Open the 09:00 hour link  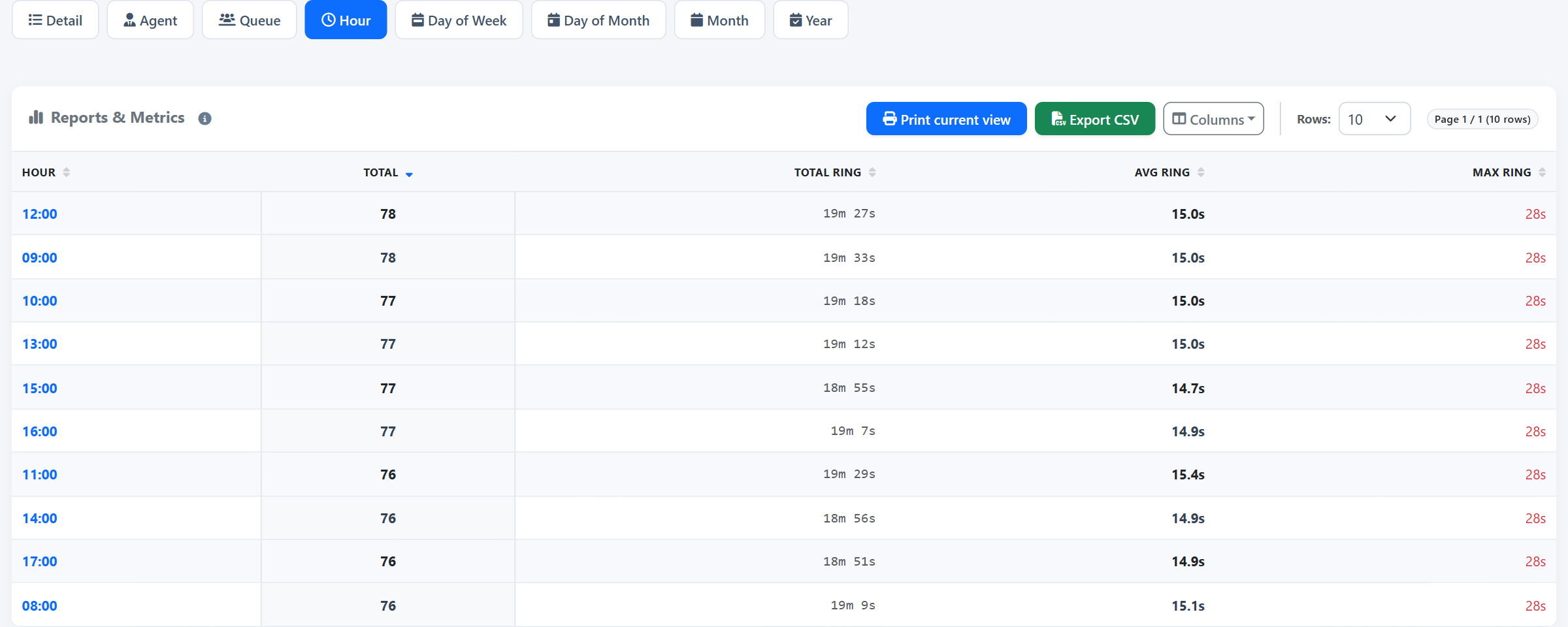[x=40, y=258]
